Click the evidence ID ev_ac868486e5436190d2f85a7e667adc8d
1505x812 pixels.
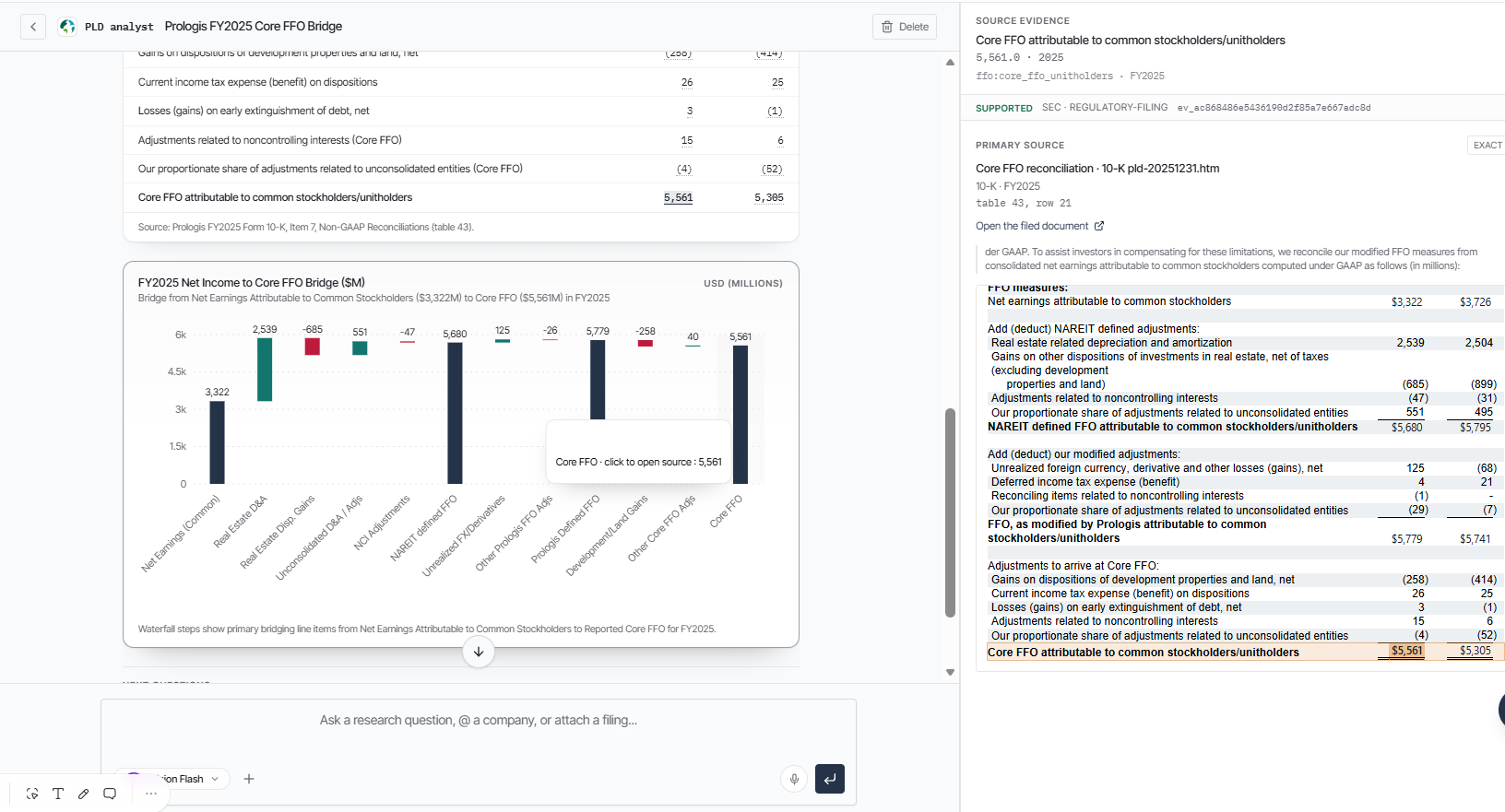[x=1274, y=108]
